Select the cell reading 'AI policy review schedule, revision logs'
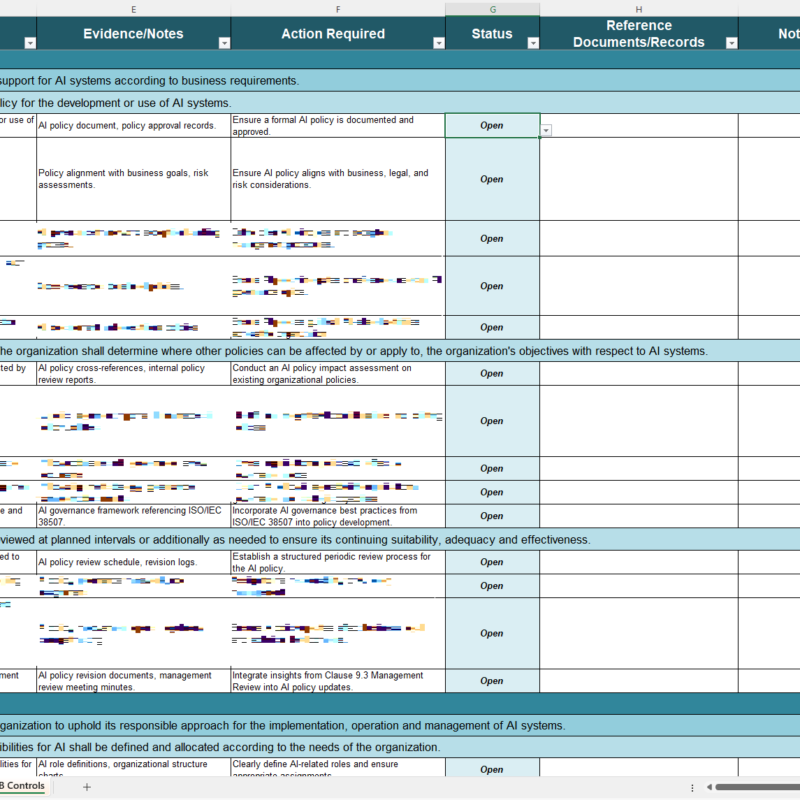Image resolution: width=800 pixels, height=800 pixels. click(x=130, y=562)
